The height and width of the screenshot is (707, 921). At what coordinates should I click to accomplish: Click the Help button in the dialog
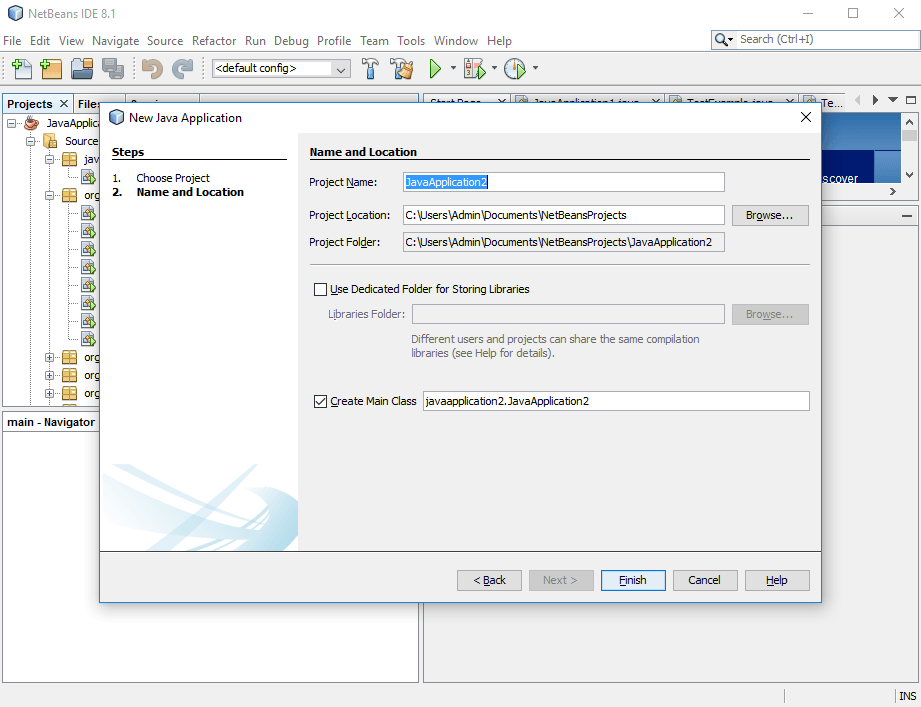[777, 580]
